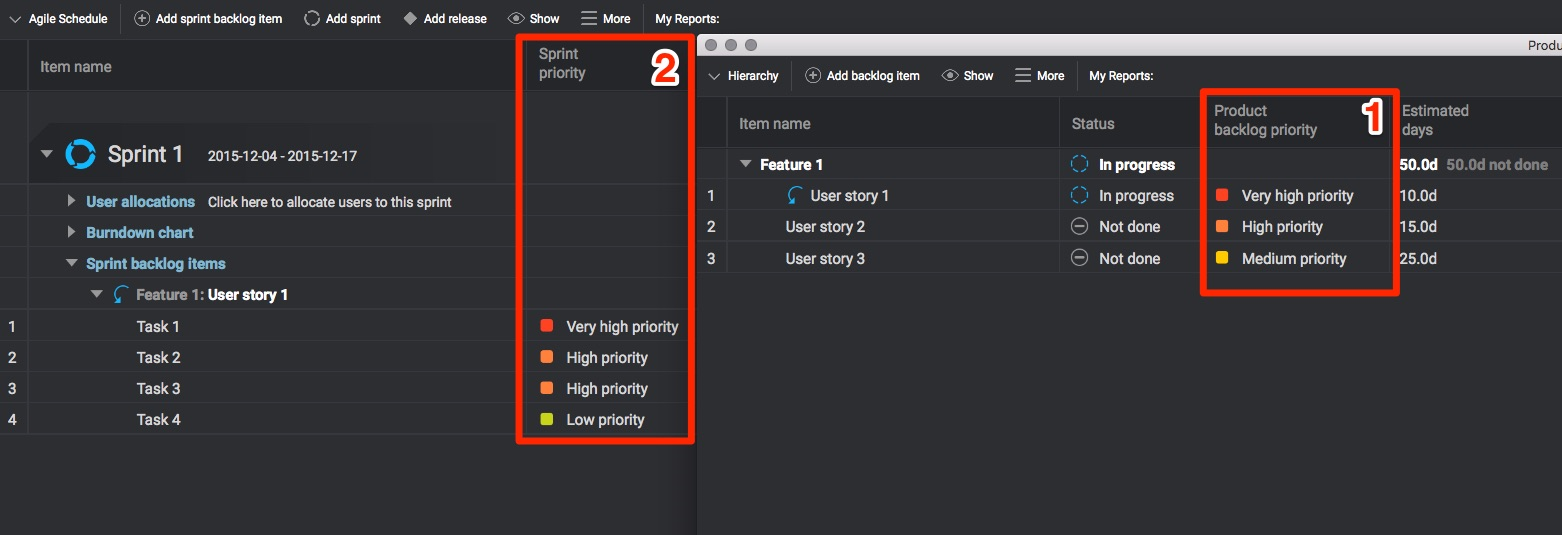
Task: Open the Agile Schedule view dropdown
Action: pyautogui.click(x=15, y=19)
